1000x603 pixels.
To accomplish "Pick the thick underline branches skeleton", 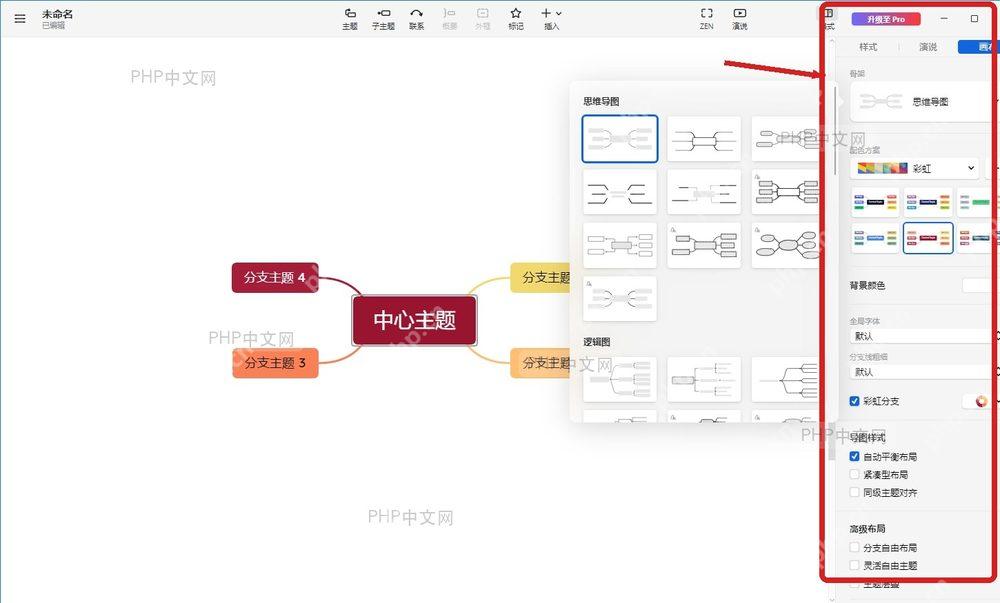I will pyautogui.click(x=619, y=192).
